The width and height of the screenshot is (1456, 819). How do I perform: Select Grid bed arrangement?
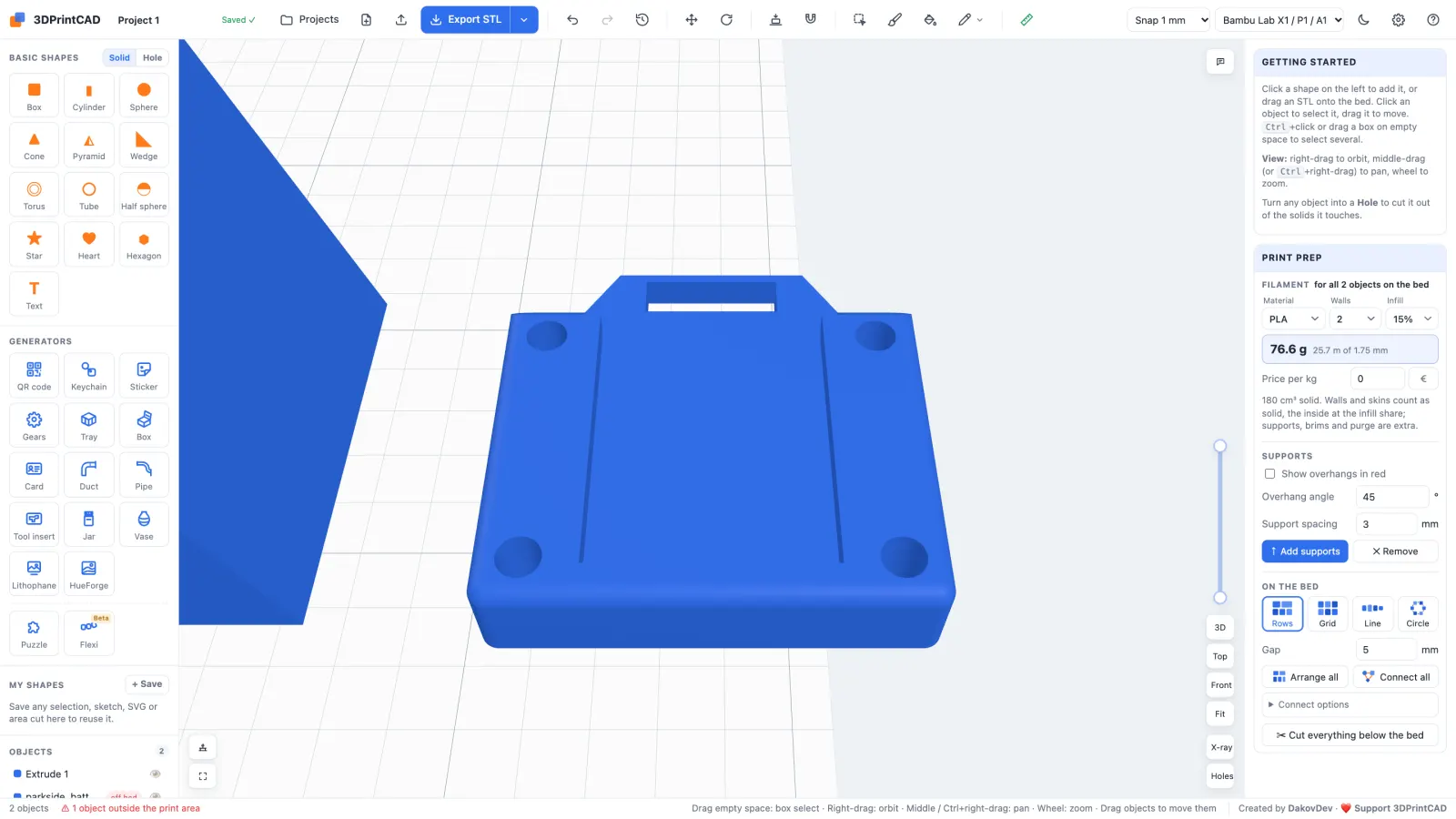pos(1328,613)
